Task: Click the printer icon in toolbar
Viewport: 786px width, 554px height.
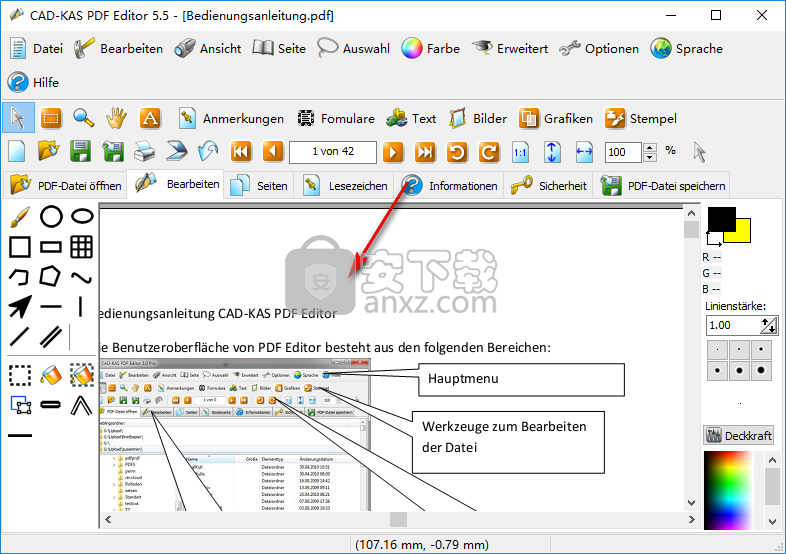Action: click(144, 152)
